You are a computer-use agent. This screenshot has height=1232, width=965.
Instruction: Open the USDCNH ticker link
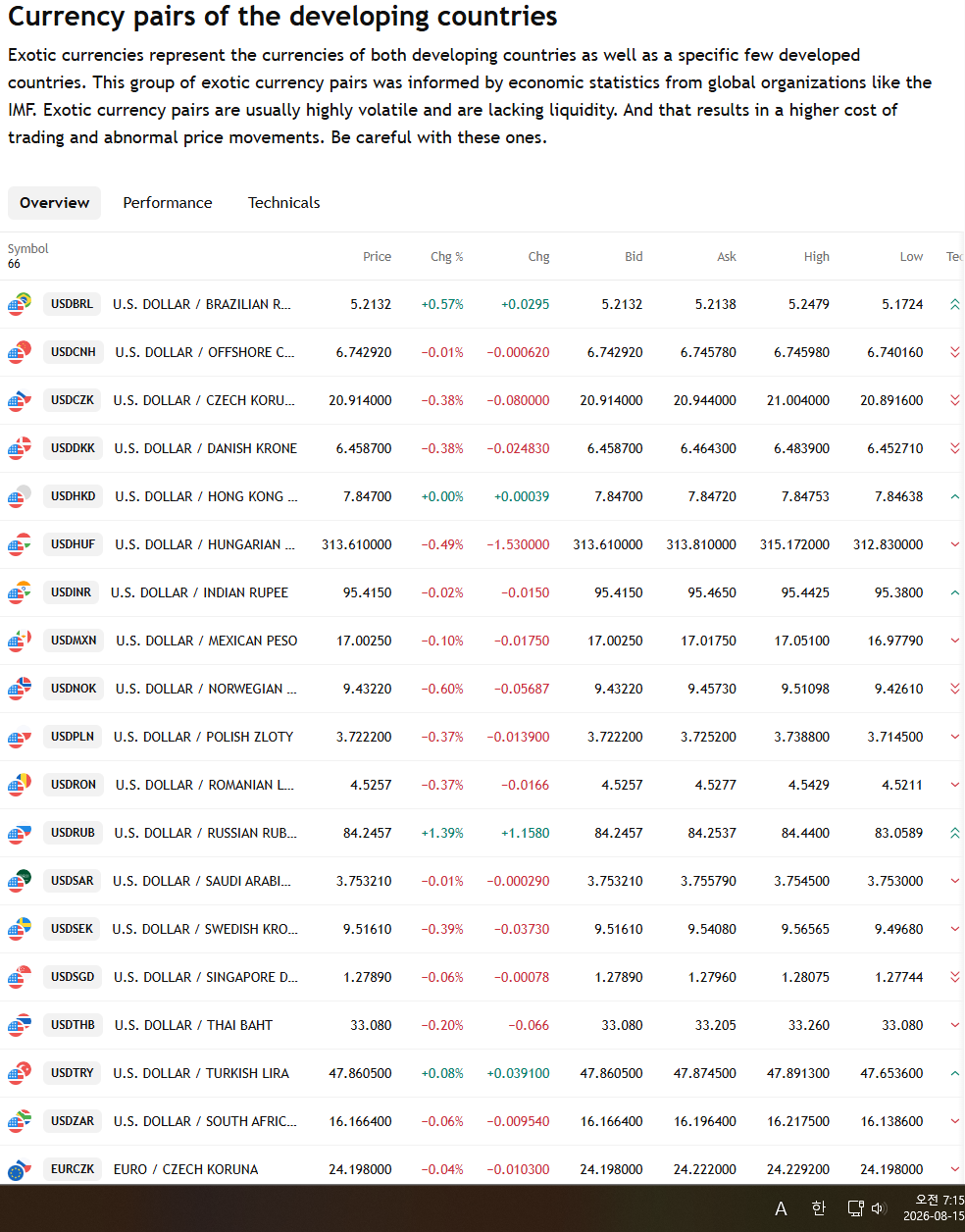click(74, 352)
